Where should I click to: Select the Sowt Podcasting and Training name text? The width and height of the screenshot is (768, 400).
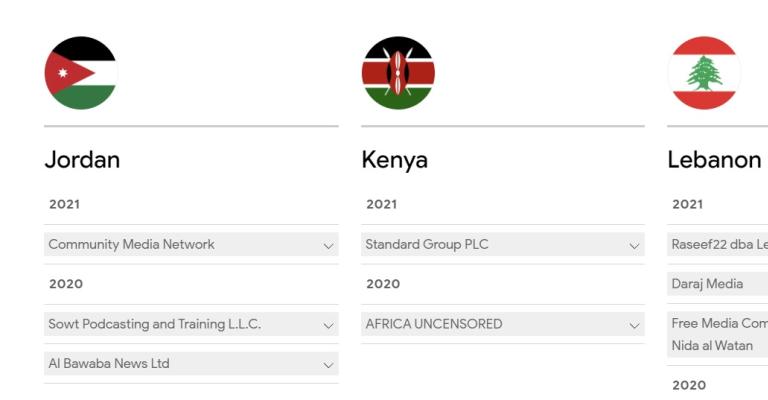click(154, 324)
